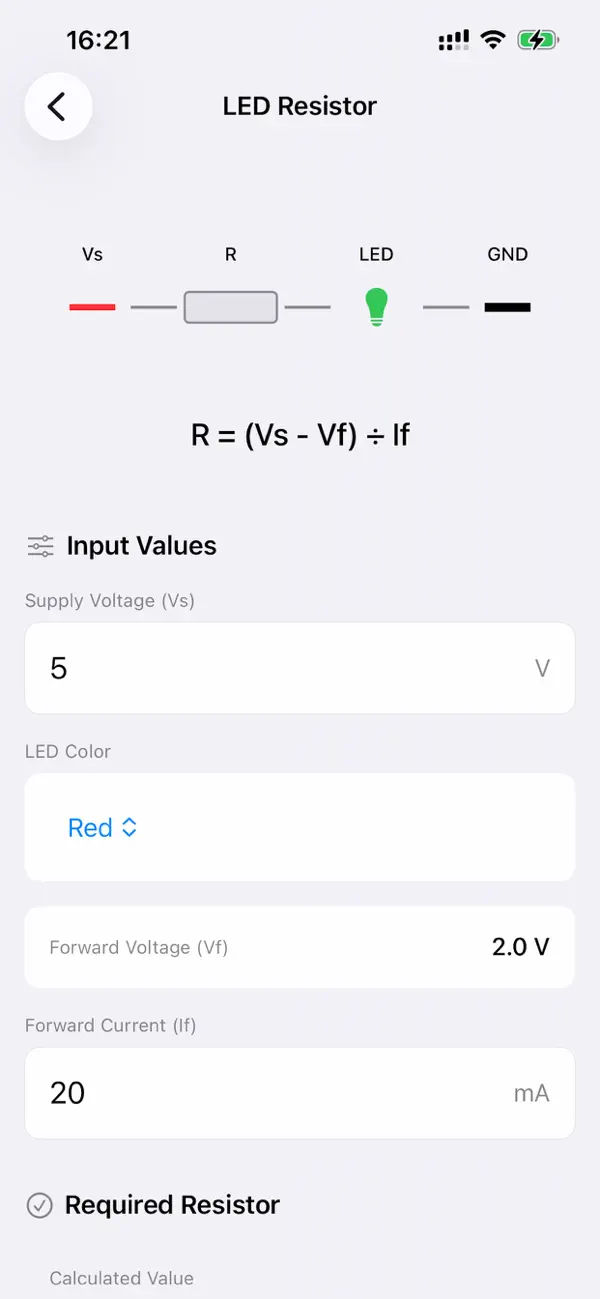This screenshot has width=600, height=1299.
Task: Click the resistor symbol in the circuit diagram
Action: (230, 307)
